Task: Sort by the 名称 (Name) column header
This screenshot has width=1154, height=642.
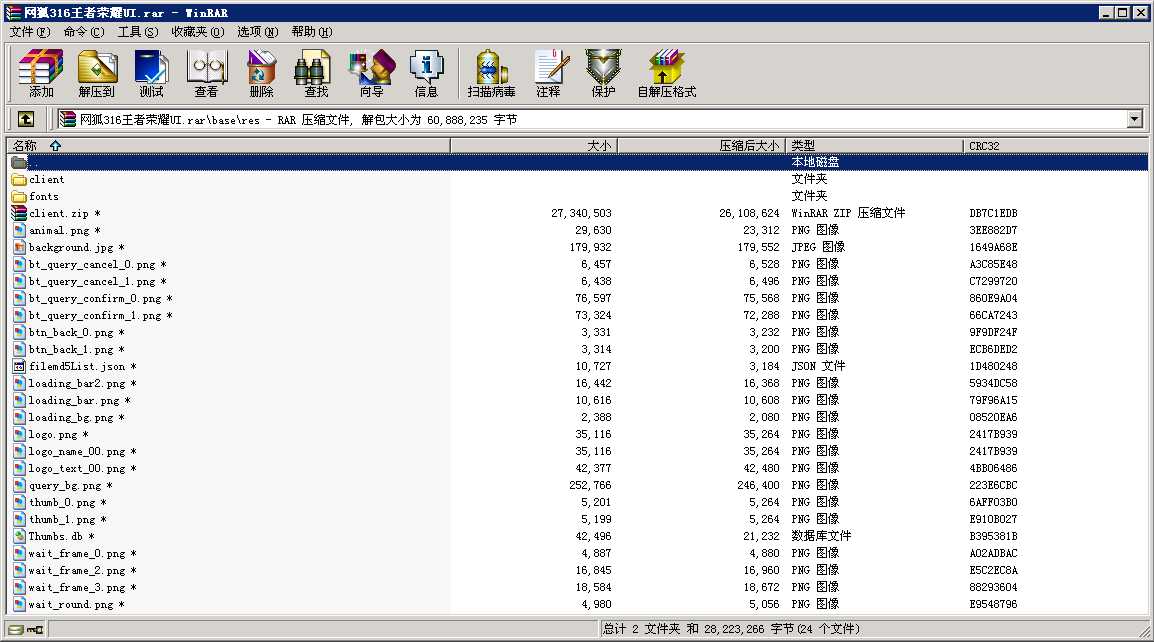Action: 228,146
